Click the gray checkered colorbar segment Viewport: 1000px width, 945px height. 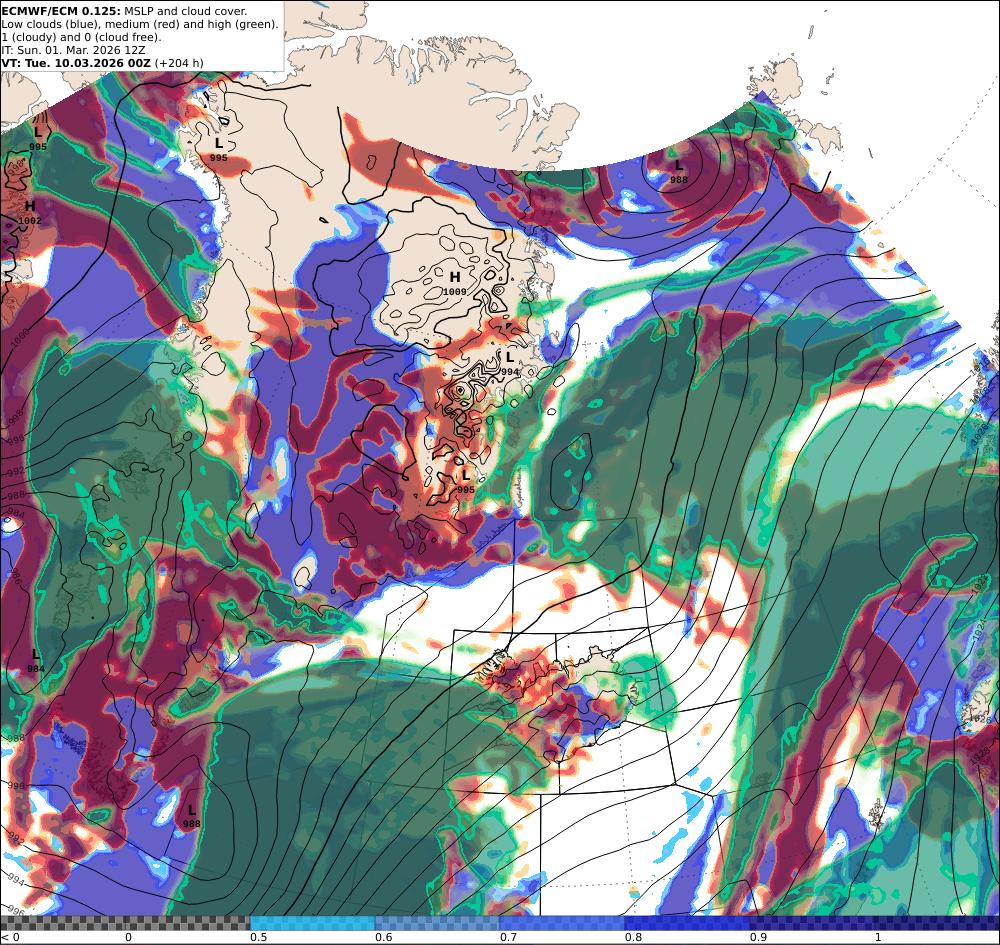pos(125,923)
